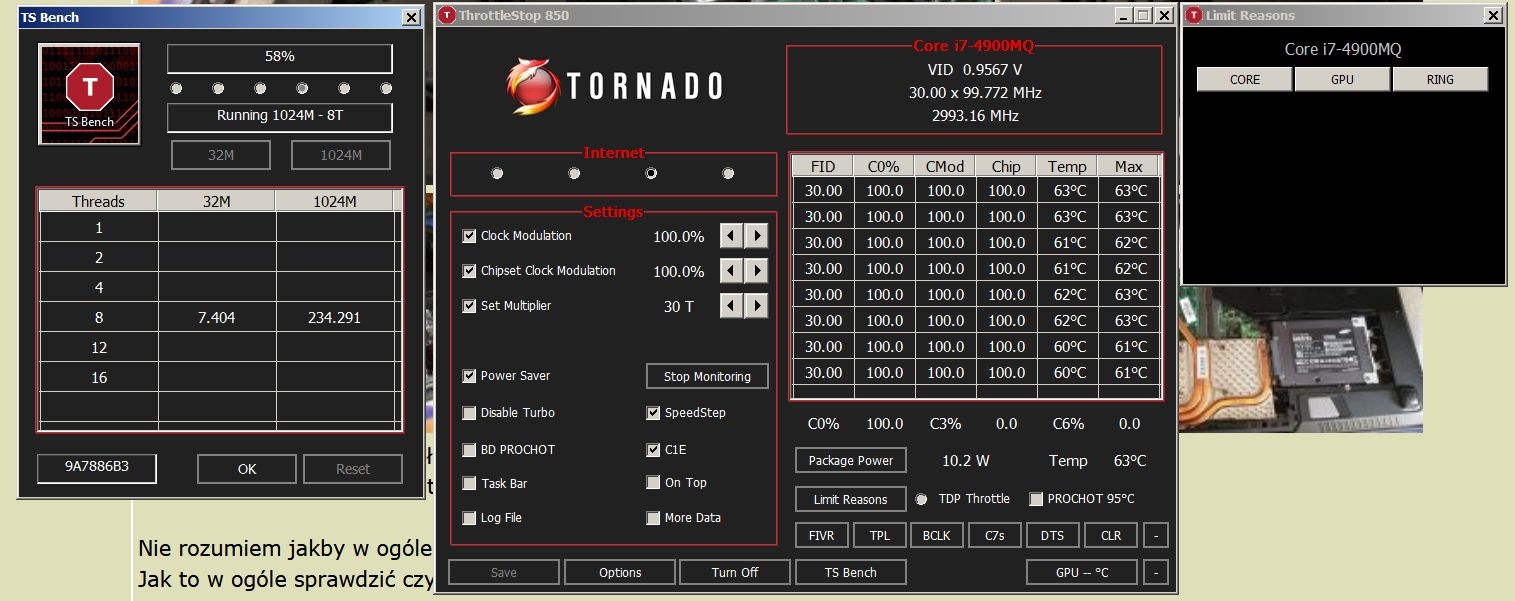Raise Set Multiplier with right arrow

(757, 306)
